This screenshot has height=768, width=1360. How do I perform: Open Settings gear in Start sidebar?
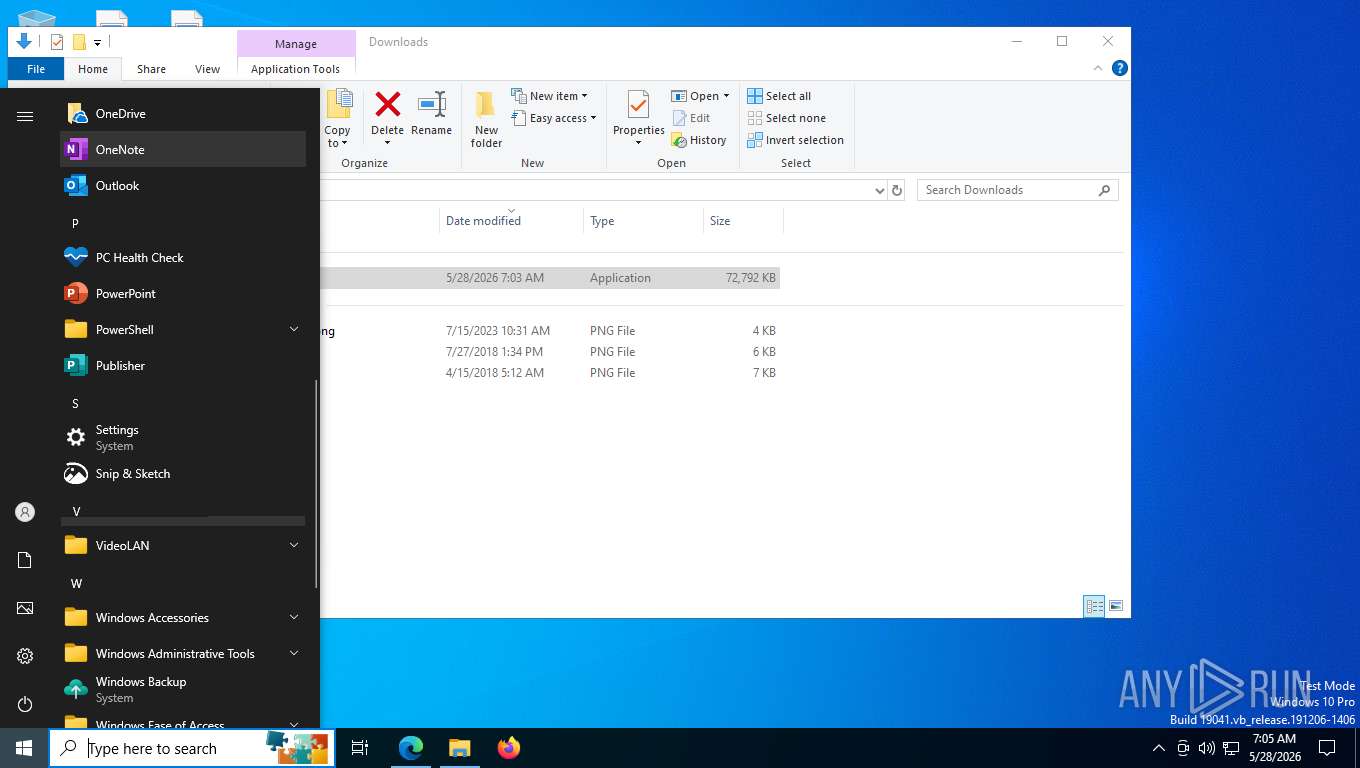(x=25, y=656)
